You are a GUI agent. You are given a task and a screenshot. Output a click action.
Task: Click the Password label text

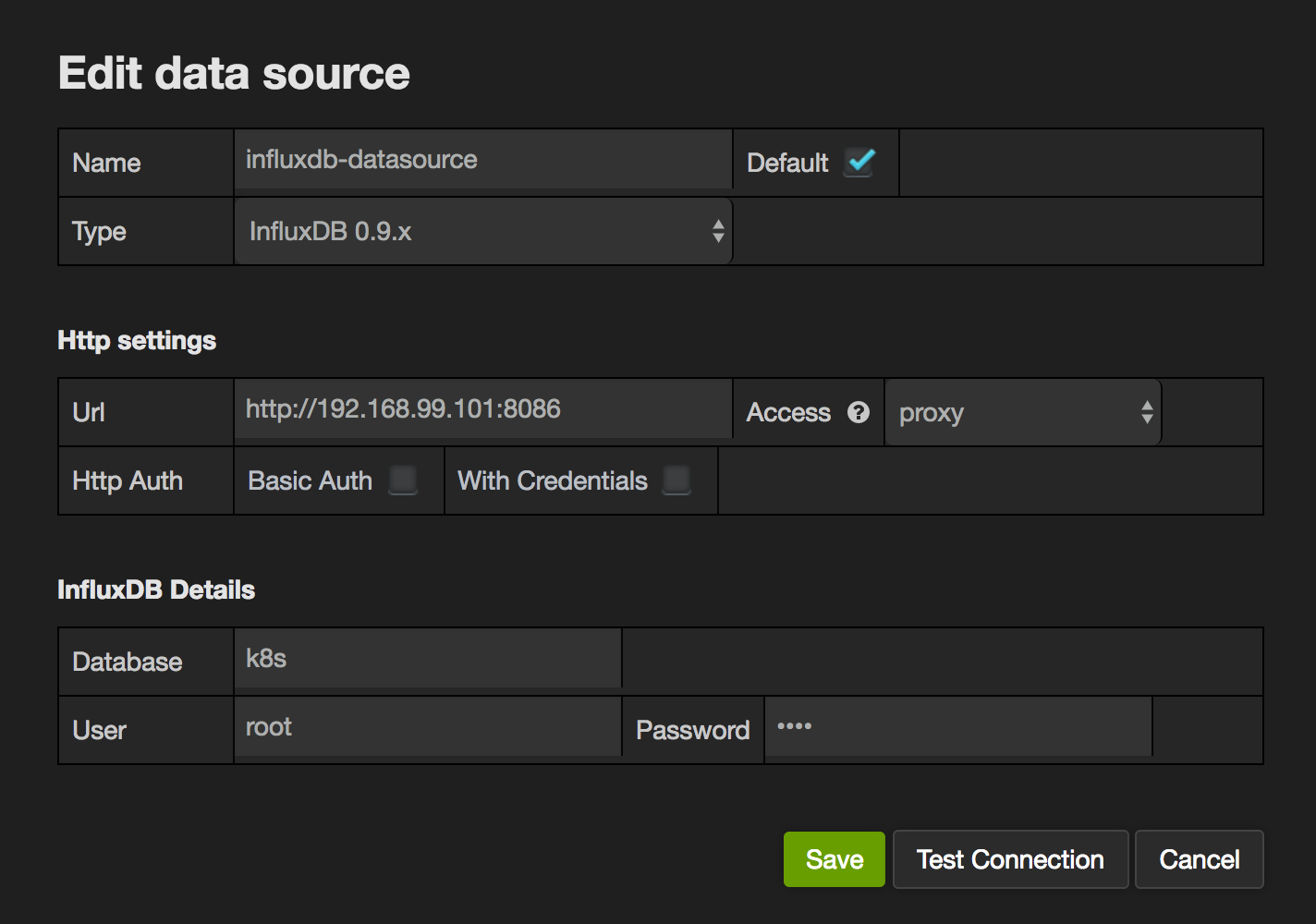click(x=693, y=730)
